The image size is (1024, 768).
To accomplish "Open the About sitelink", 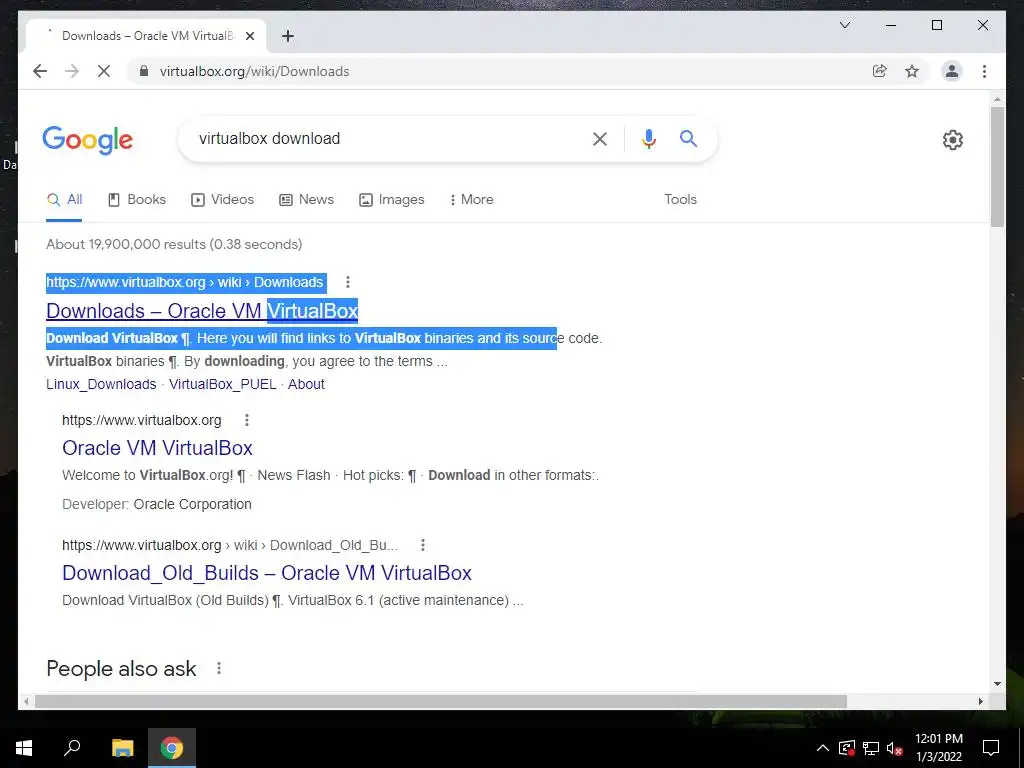I will [306, 384].
